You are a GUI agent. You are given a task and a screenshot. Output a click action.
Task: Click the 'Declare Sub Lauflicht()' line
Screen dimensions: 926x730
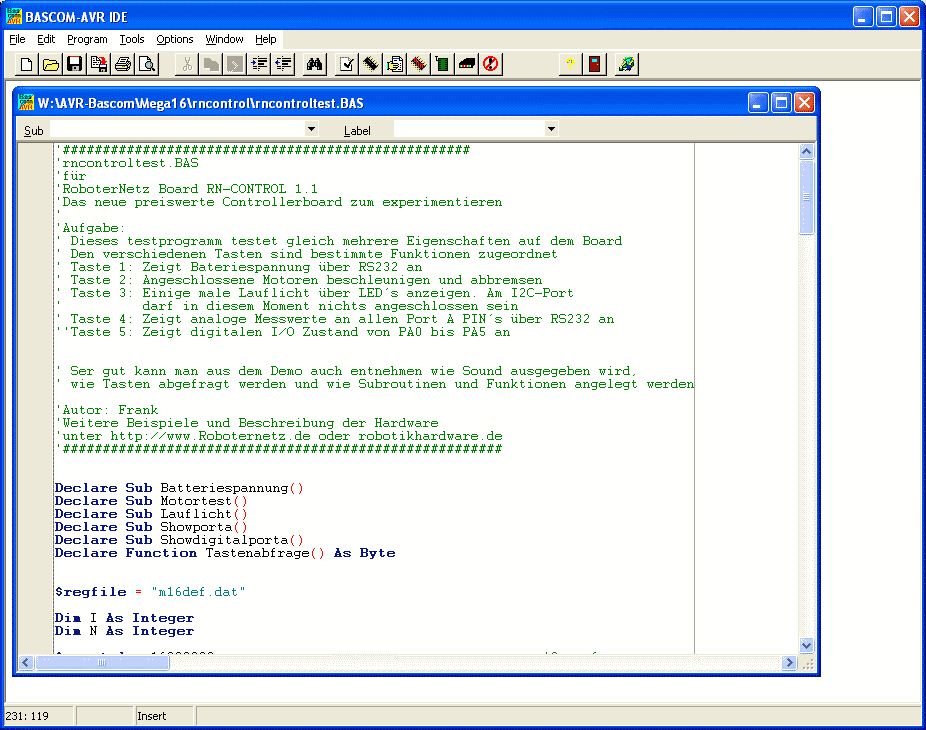pyautogui.click(x=151, y=514)
